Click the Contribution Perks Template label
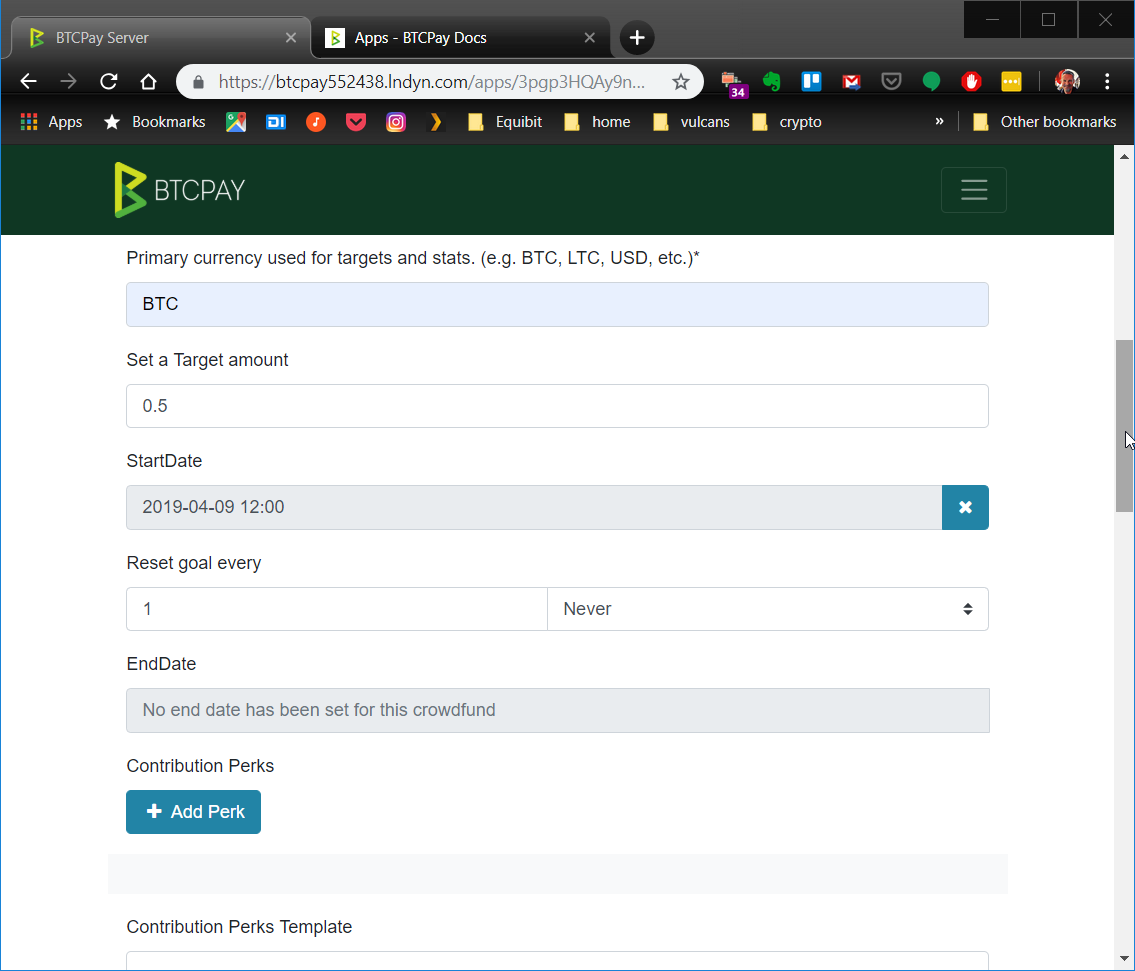 click(x=239, y=927)
